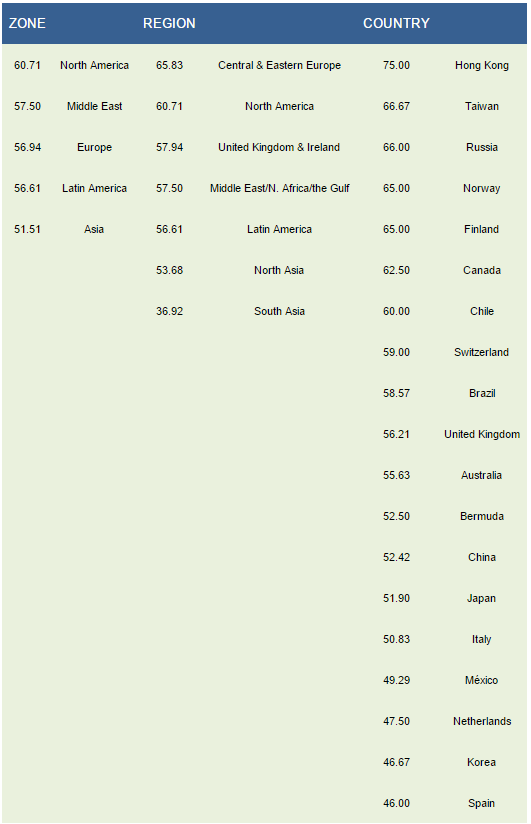Screen dimensions: 531x824
Task: Select the Hong Kong country entry
Action: (x=482, y=65)
